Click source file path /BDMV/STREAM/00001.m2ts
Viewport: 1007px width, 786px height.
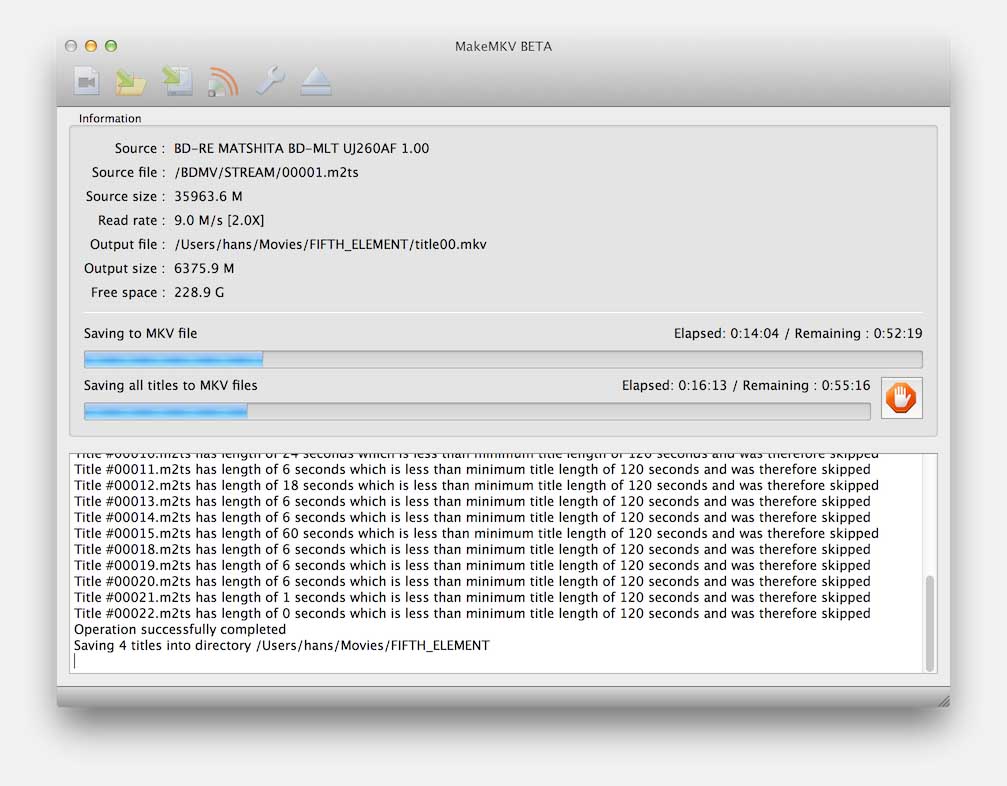(x=267, y=173)
